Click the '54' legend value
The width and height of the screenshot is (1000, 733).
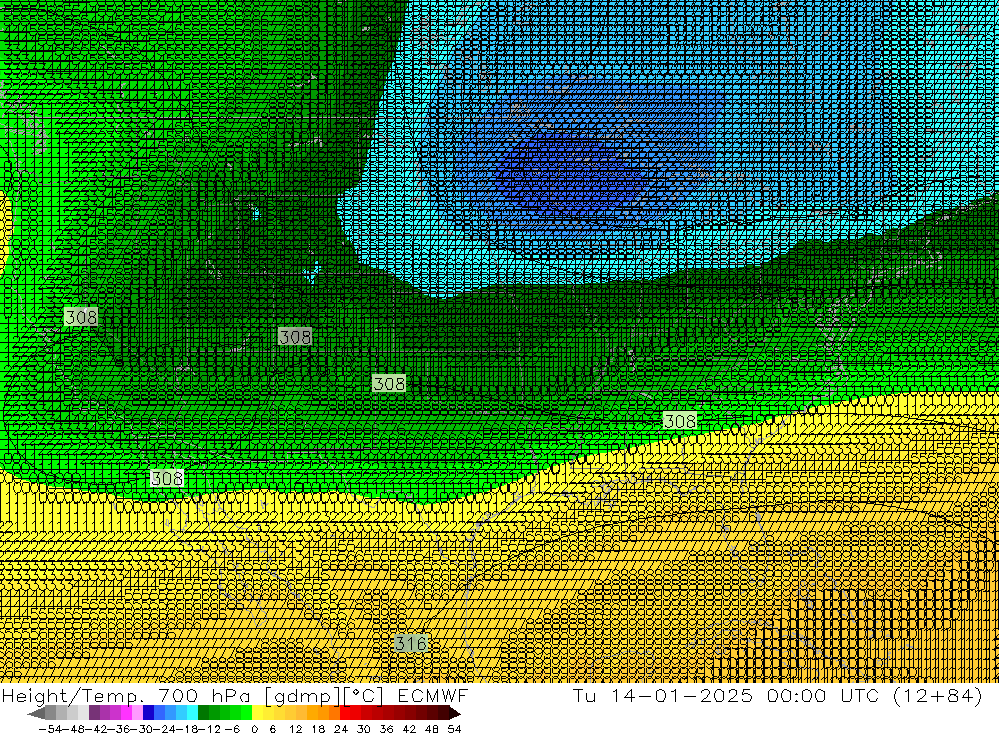point(454,729)
